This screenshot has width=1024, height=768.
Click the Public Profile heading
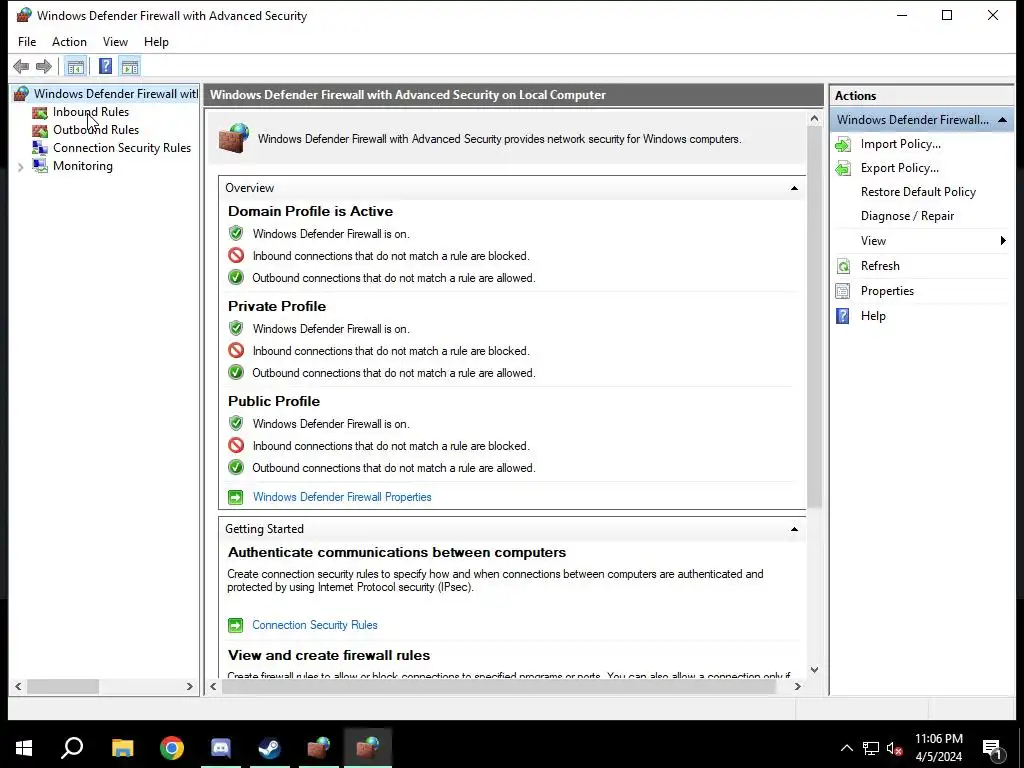click(x=274, y=402)
